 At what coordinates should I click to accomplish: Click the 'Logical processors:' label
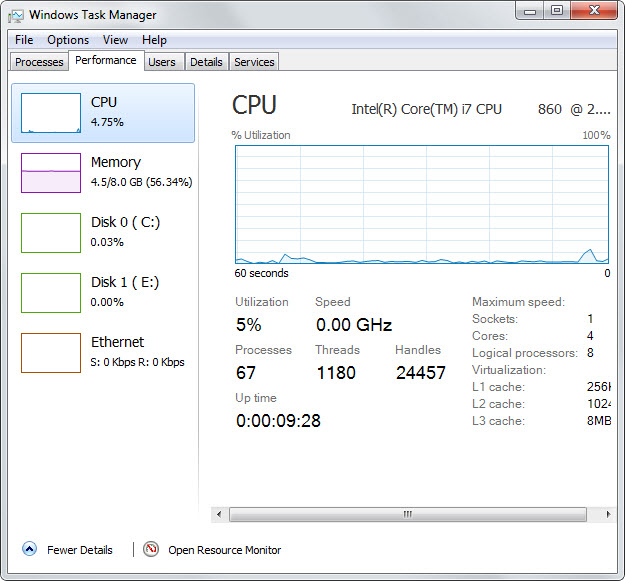pos(525,353)
